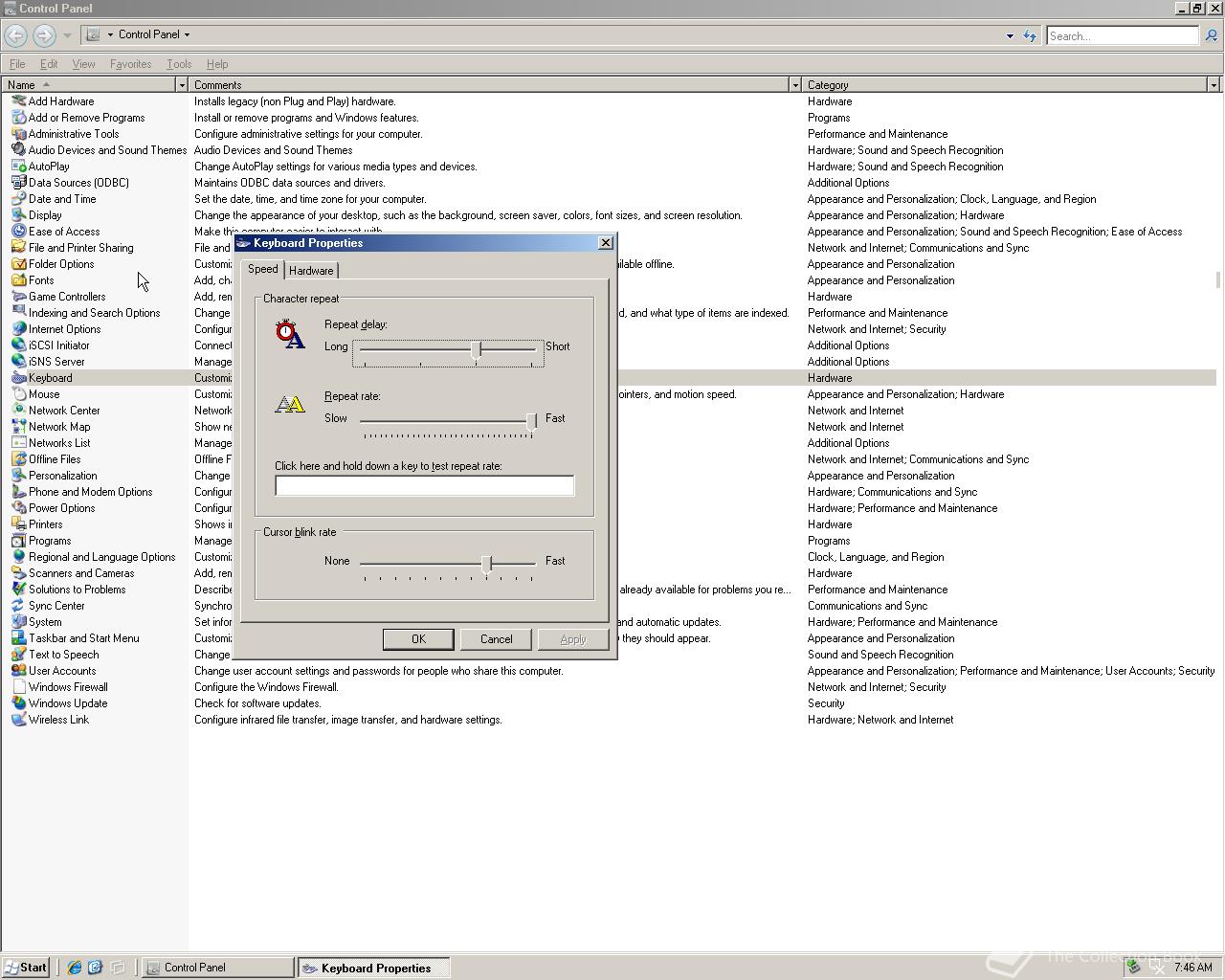The width and height of the screenshot is (1225, 980).
Task: Launch Internet Explorer from Quick Launch
Action: click(74, 968)
